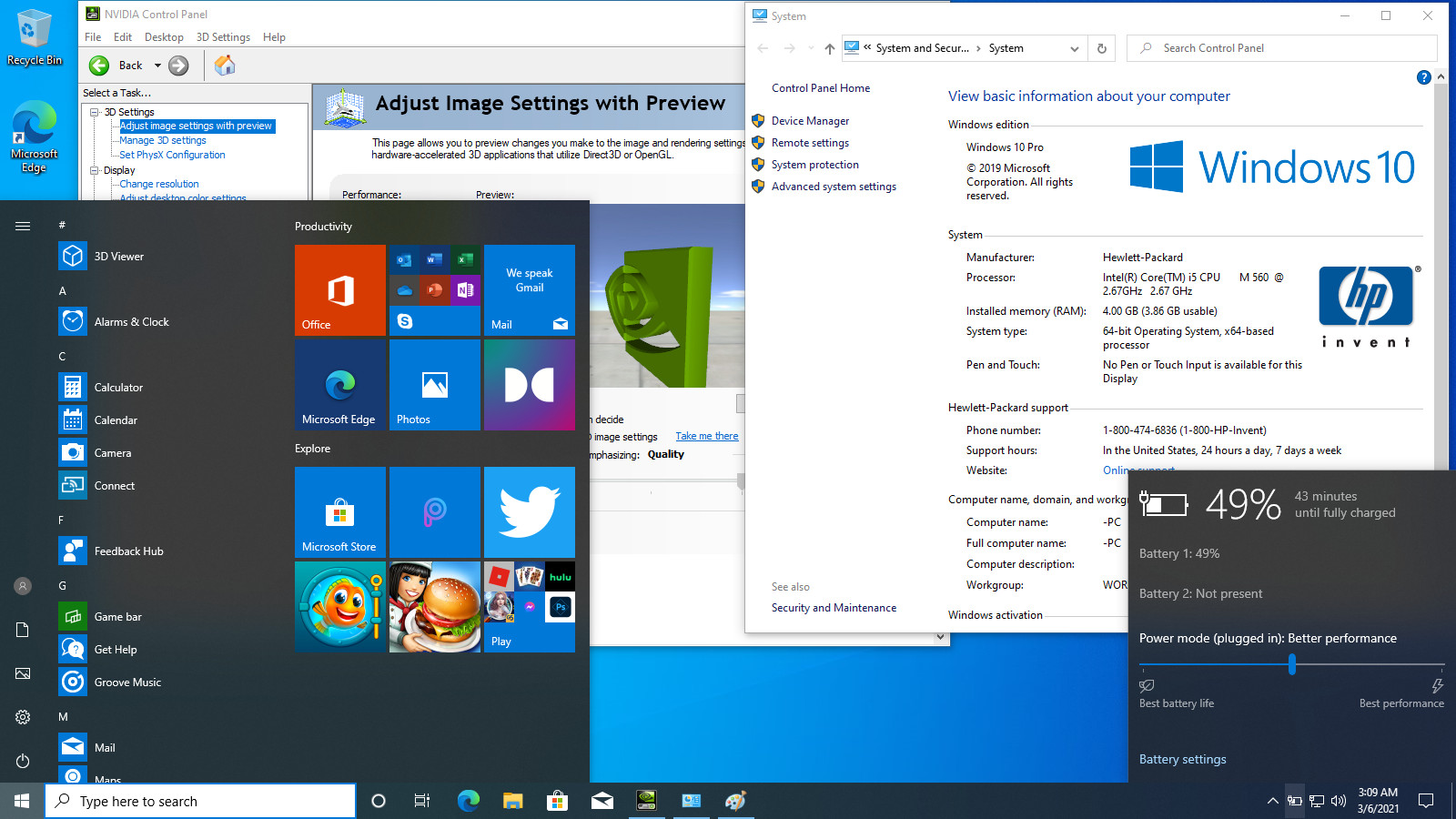
Task: Open the Twitter tile
Action: pos(530,512)
